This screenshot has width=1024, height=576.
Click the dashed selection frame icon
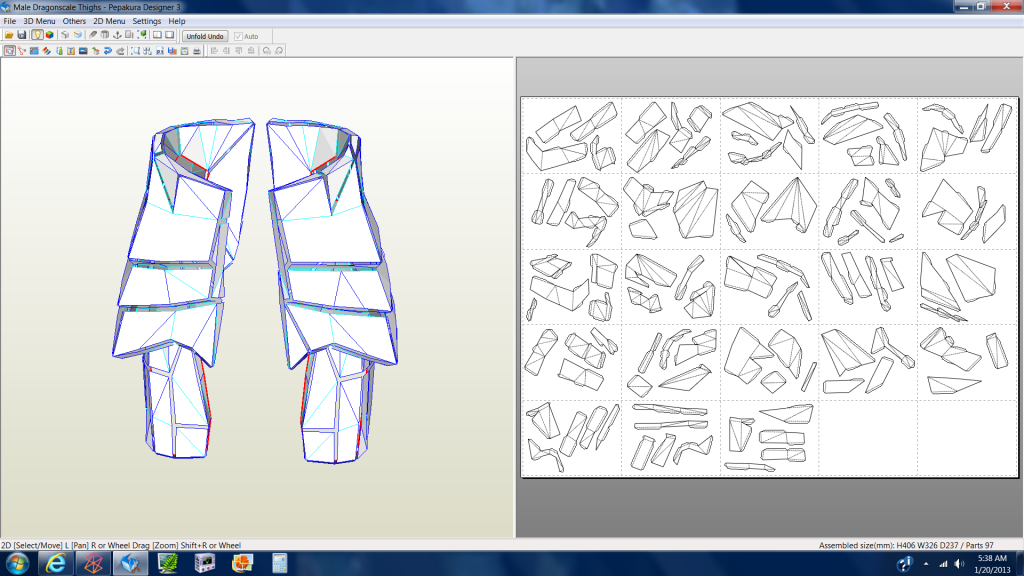(x=135, y=51)
